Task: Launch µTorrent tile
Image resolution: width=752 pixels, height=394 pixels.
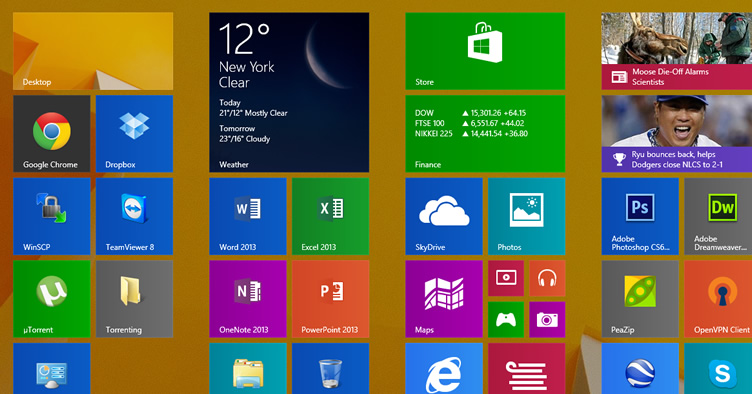Action: [52, 299]
